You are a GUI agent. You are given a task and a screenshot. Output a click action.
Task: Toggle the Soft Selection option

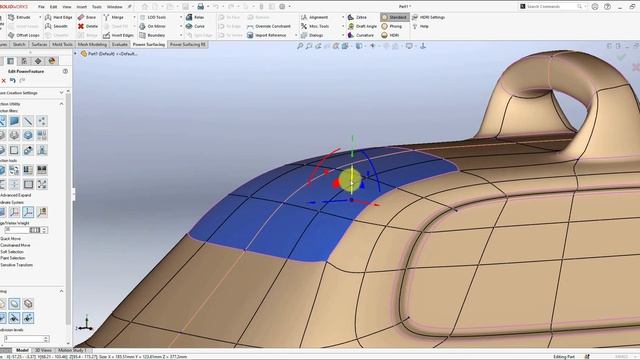(x=12, y=251)
